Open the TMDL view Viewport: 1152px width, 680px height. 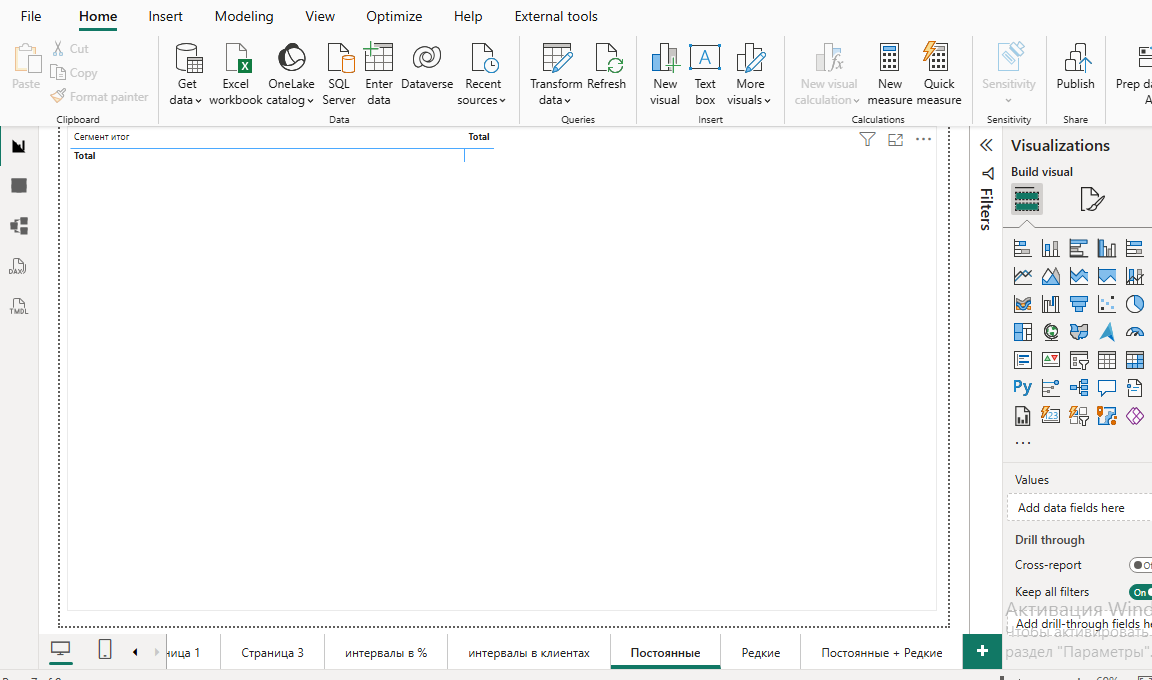[x=18, y=307]
